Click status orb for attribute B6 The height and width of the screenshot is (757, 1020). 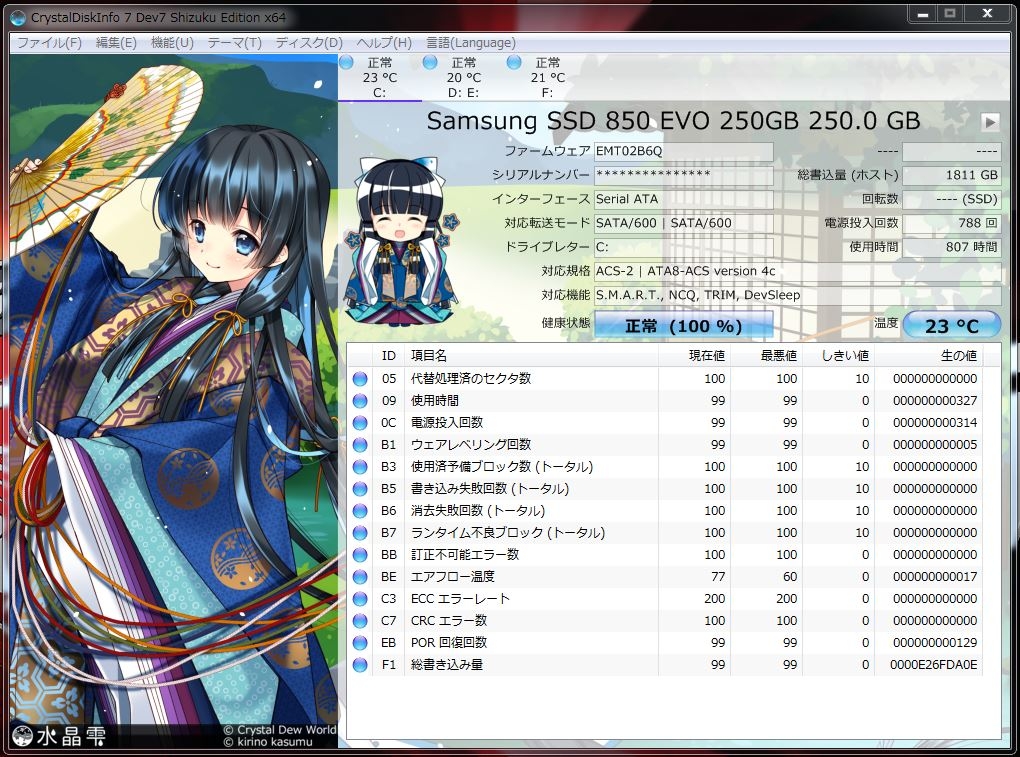click(x=360, y=511)
